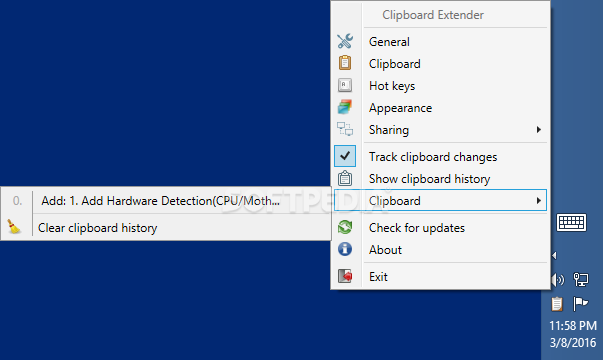Click the Clipboard settings label under General
Screen dimensions: 603x360
[x=395, y=64]
